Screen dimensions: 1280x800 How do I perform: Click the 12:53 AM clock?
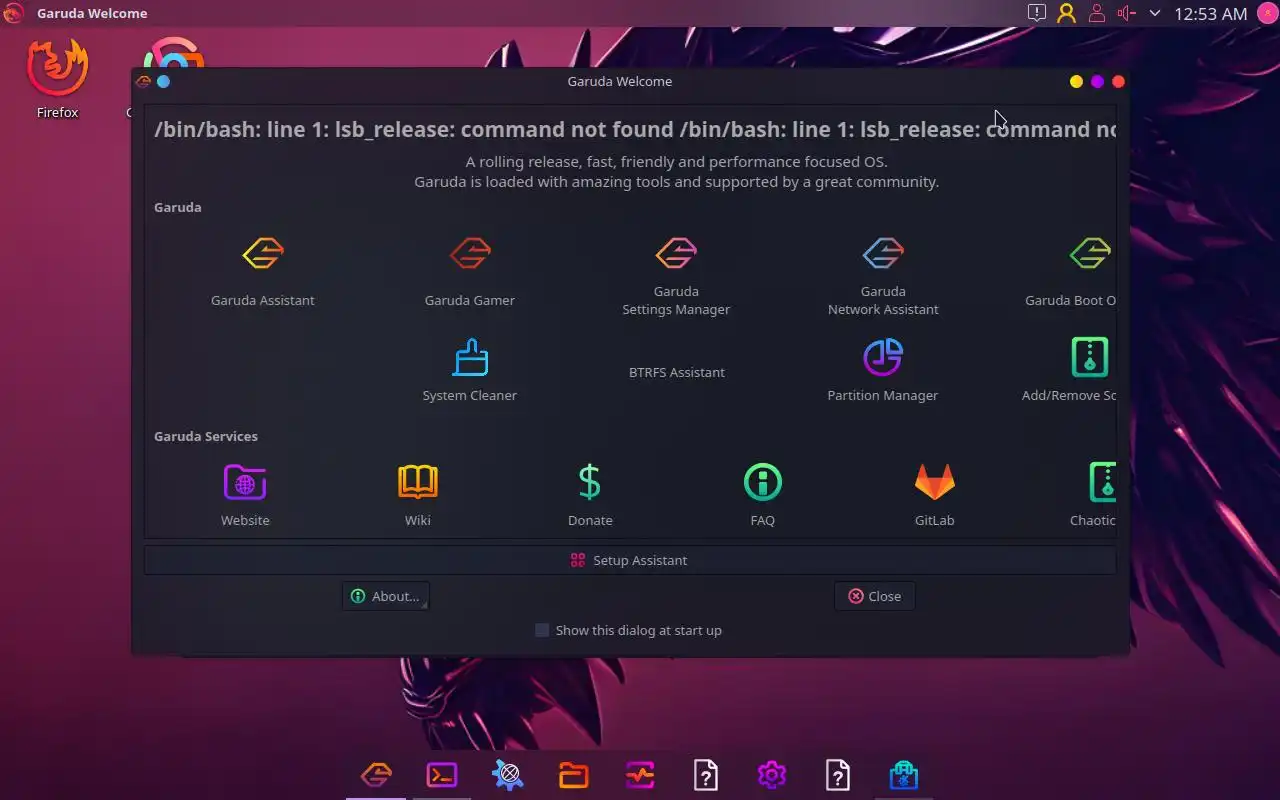click(1211, 14)
